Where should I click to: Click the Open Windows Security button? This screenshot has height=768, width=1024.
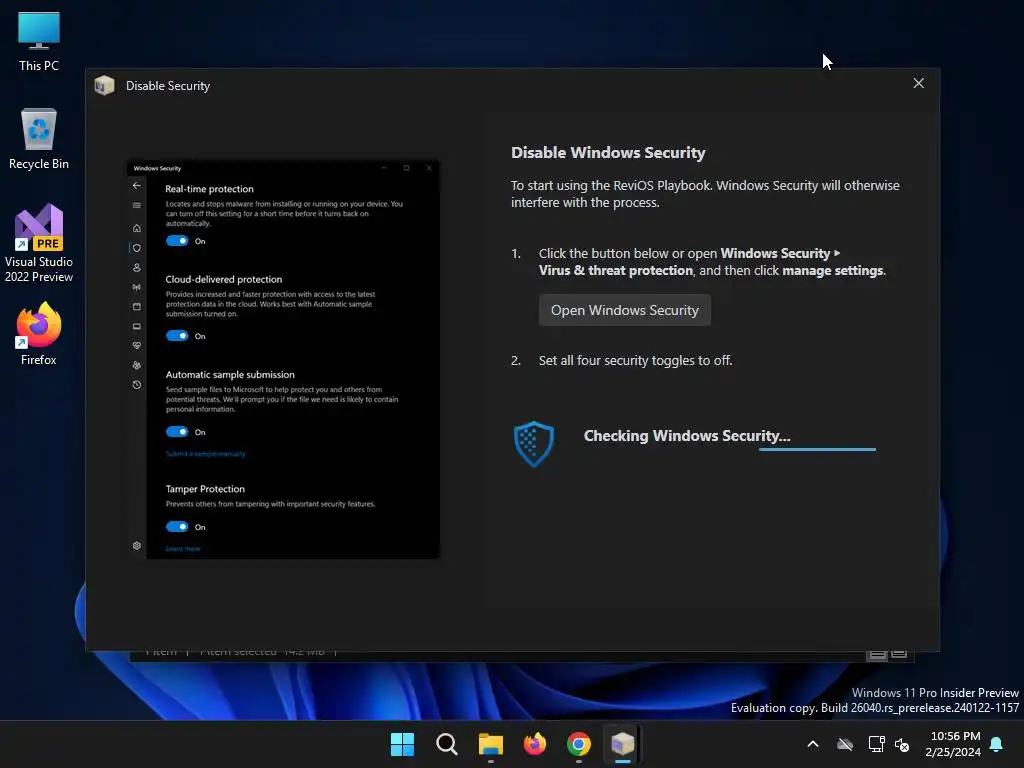[624, 310]
